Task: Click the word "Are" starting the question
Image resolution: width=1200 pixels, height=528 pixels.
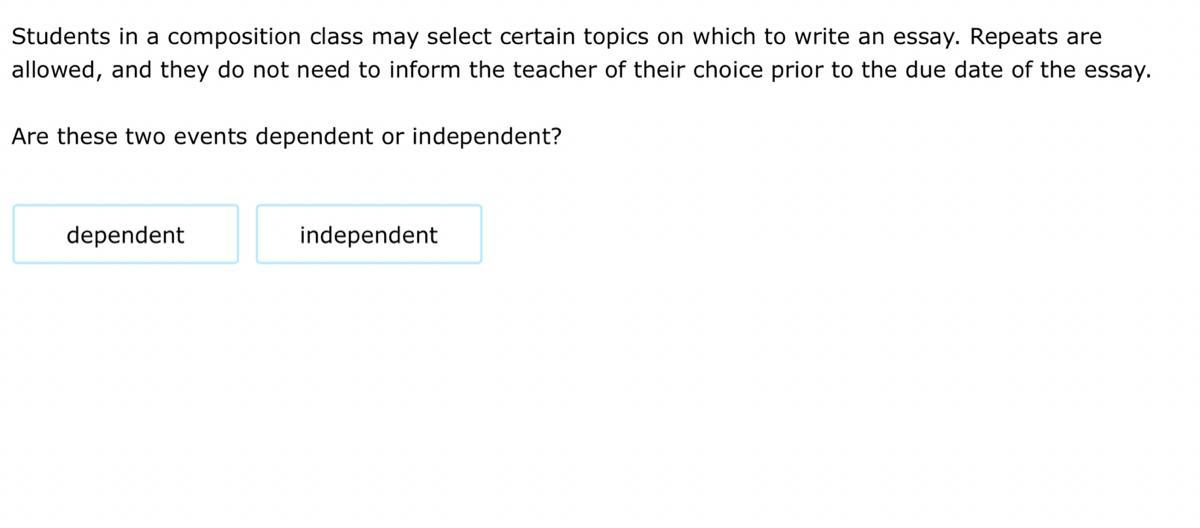Action: (30, 136)
